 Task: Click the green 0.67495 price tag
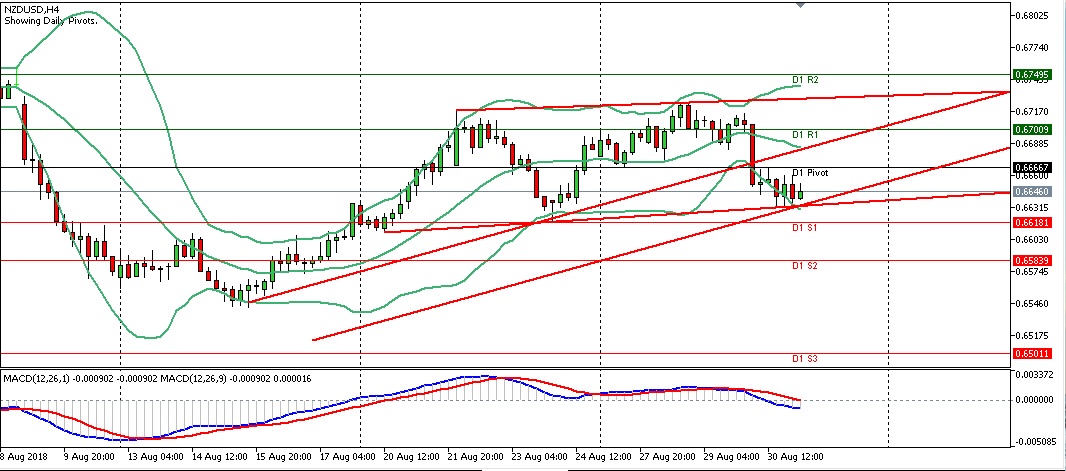[x=1031, y=74]
